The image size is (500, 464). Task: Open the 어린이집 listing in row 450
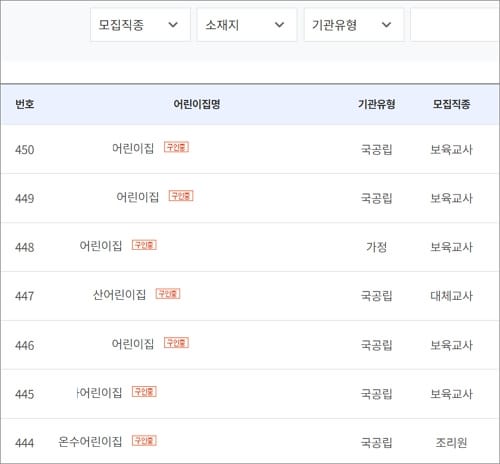(133, 148)
